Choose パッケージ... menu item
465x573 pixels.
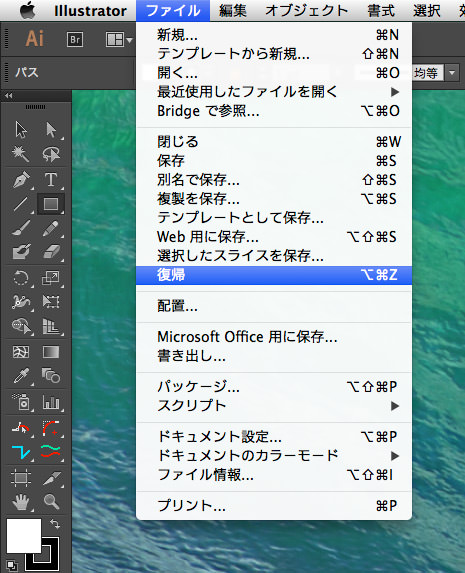274,387
